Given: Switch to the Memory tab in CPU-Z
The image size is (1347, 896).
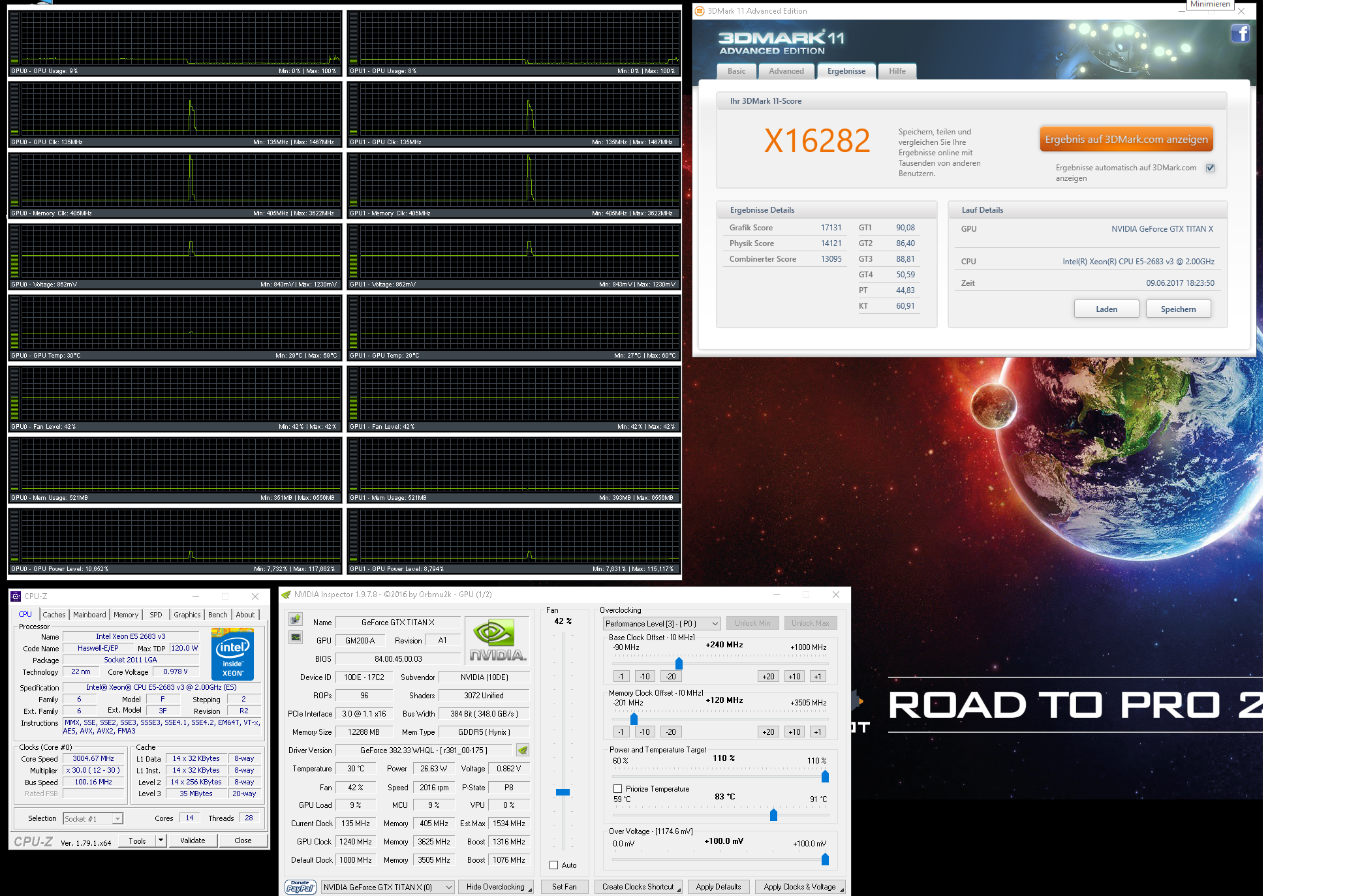Looking at the screenshot, I should tap(126, 615).
